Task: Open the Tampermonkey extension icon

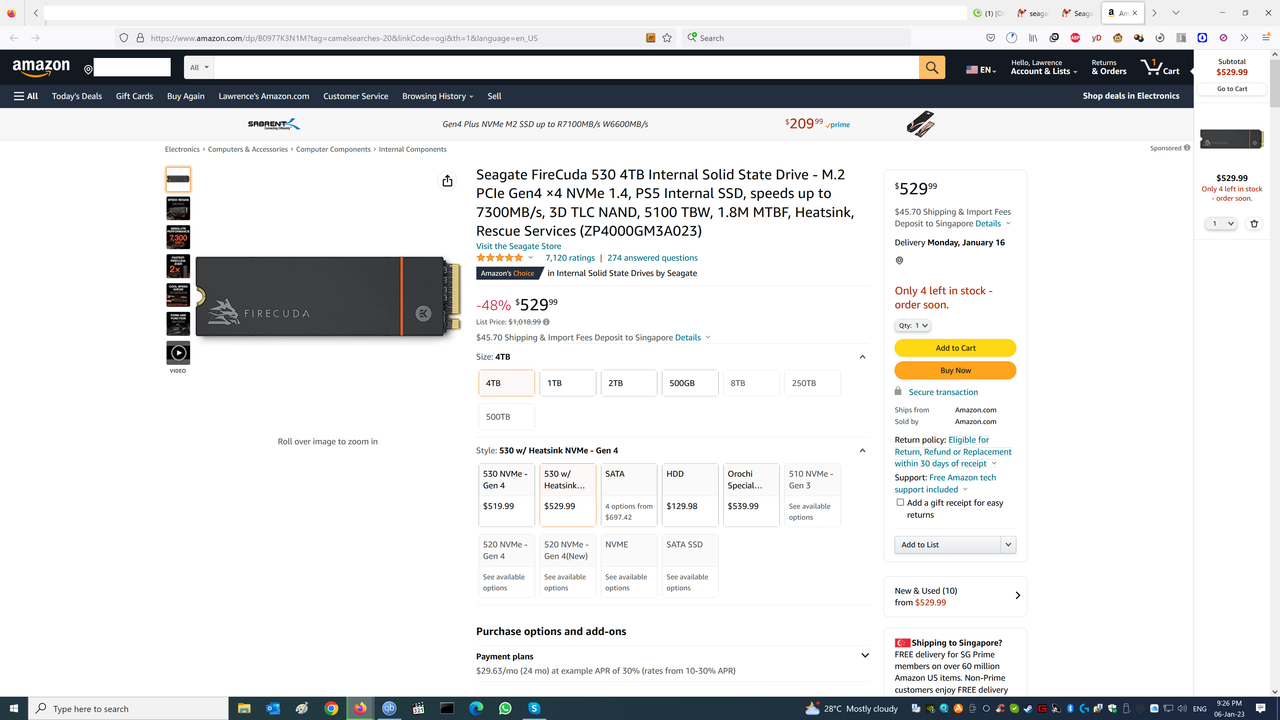Action: pyautogui.click(x=1118, y=37)
